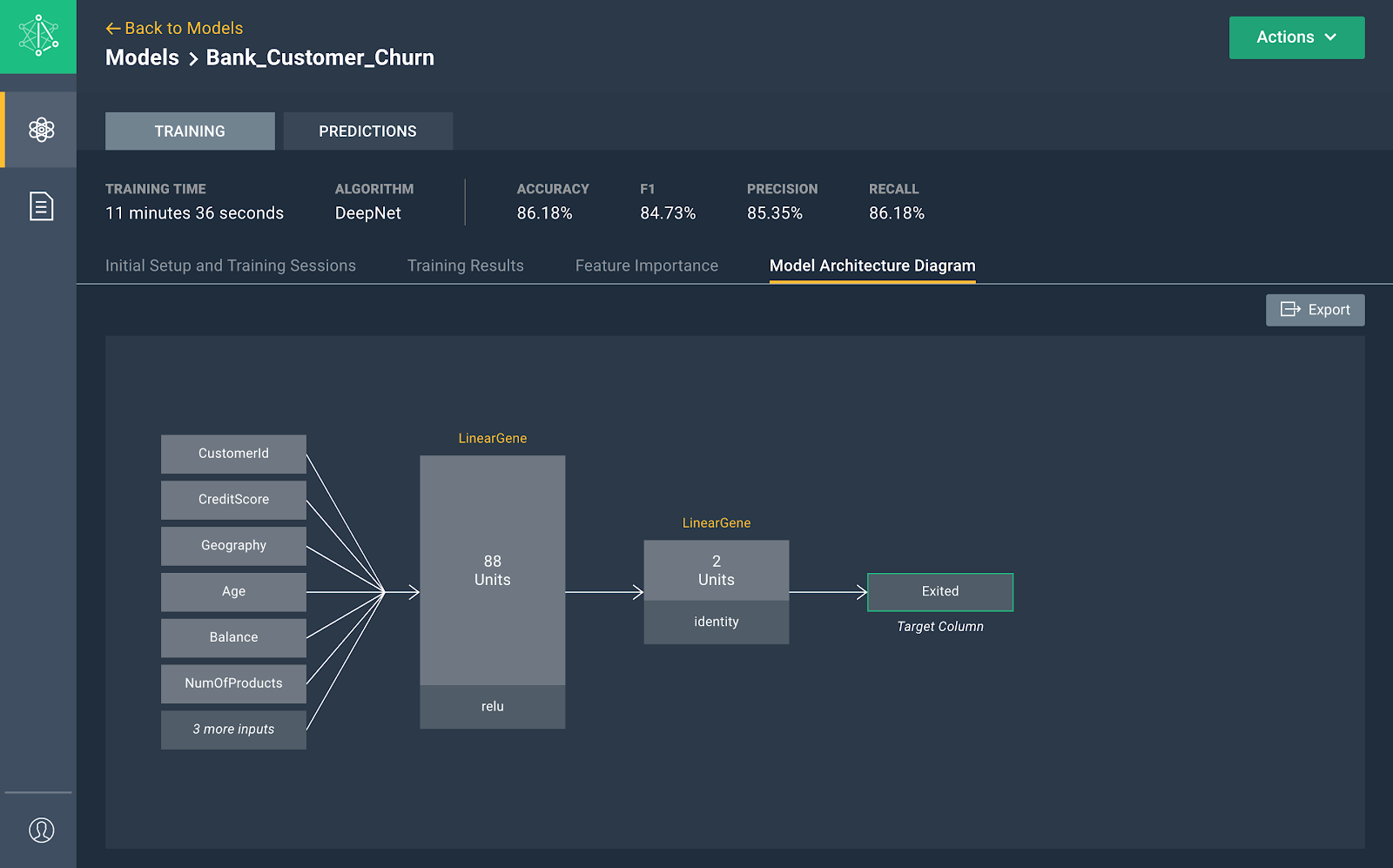Expand the 3 more inputs node

[233, 730]
